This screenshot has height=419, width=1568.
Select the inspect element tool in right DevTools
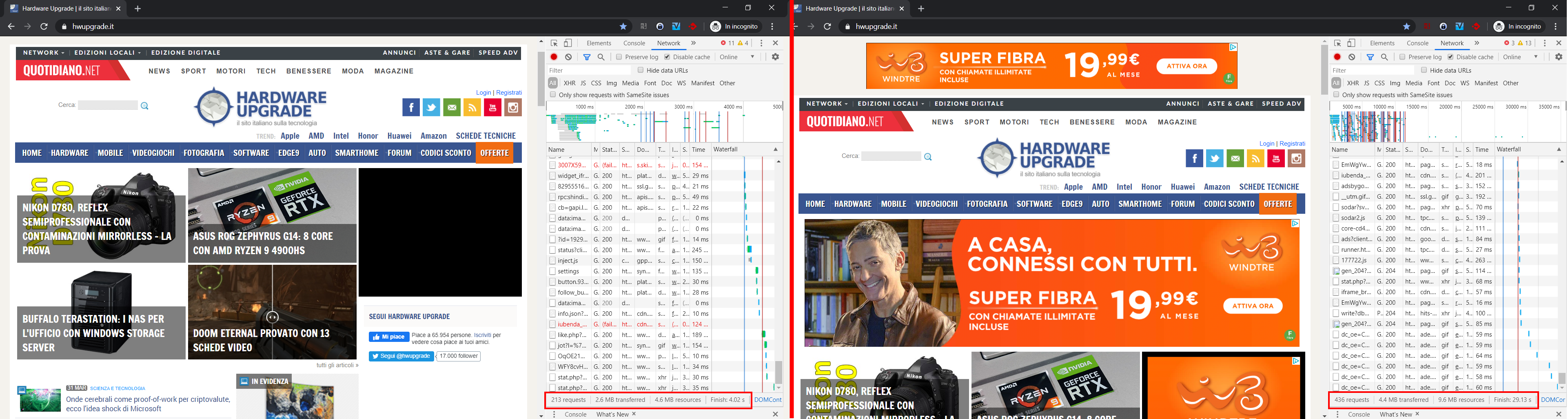click(1337, 43)
